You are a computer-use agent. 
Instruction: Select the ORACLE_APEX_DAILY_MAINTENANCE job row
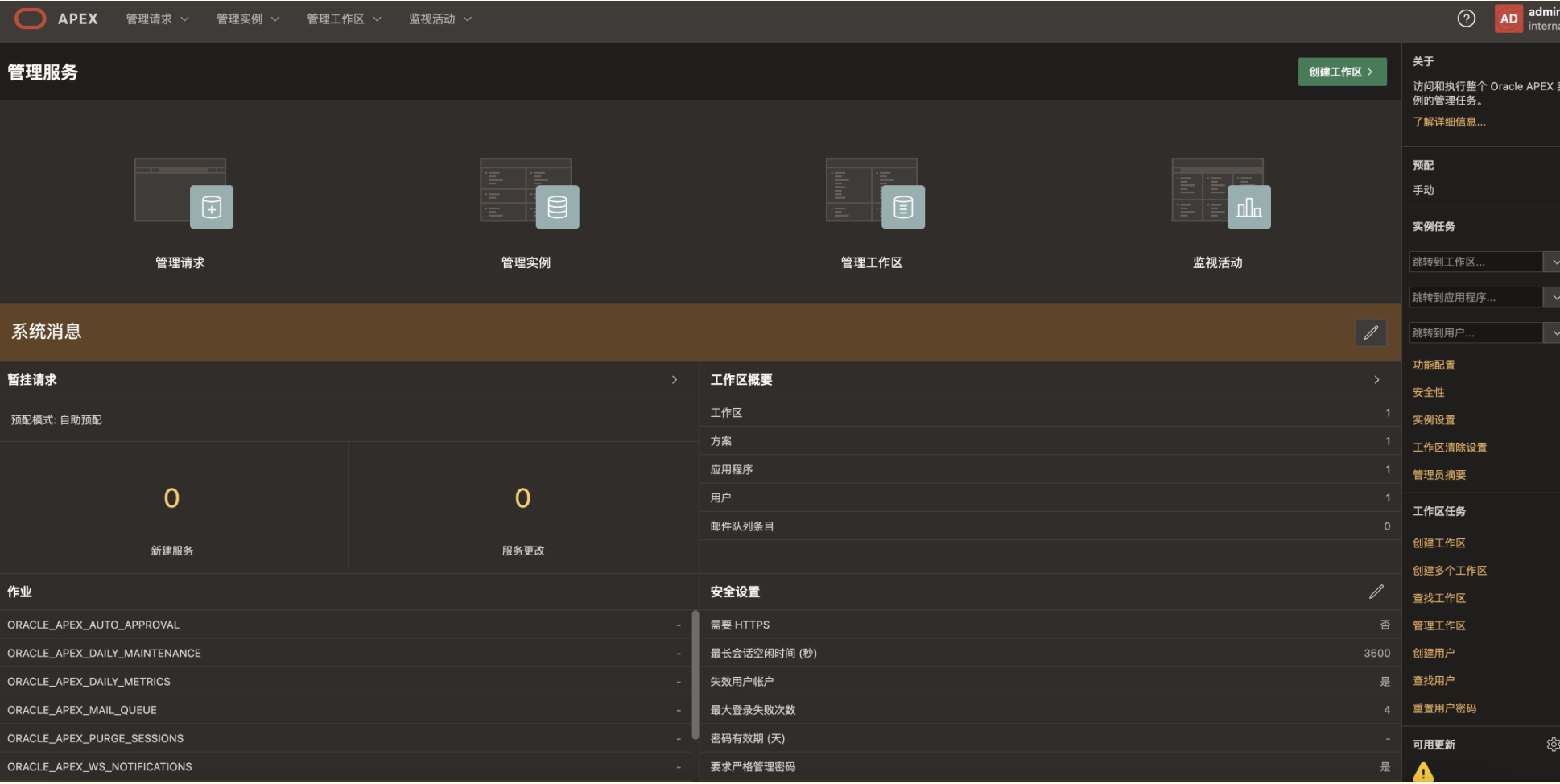click(x=345, y=653)
